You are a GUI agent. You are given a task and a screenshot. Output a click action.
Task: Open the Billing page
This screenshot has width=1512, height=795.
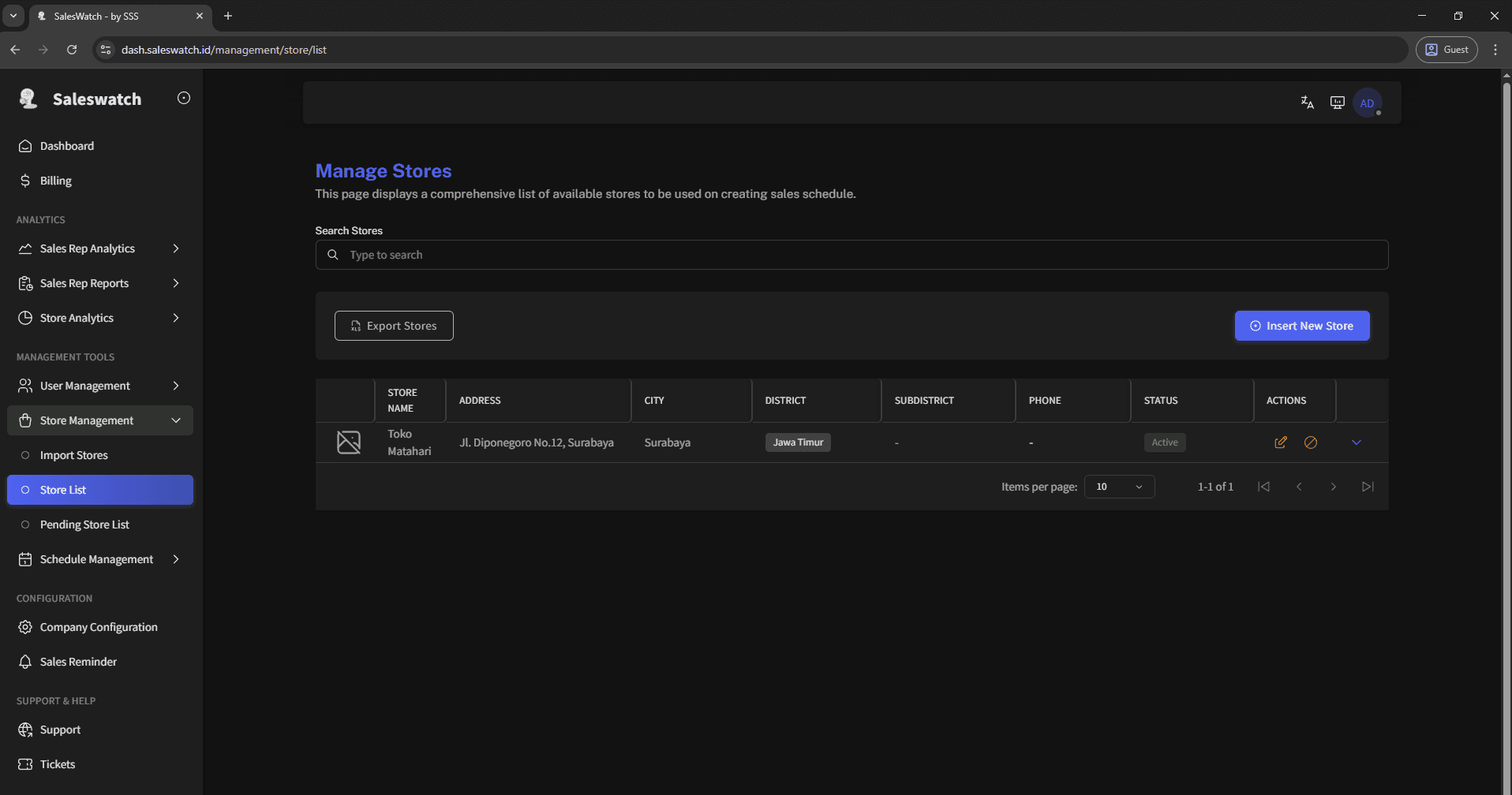[x=55, y=181]
